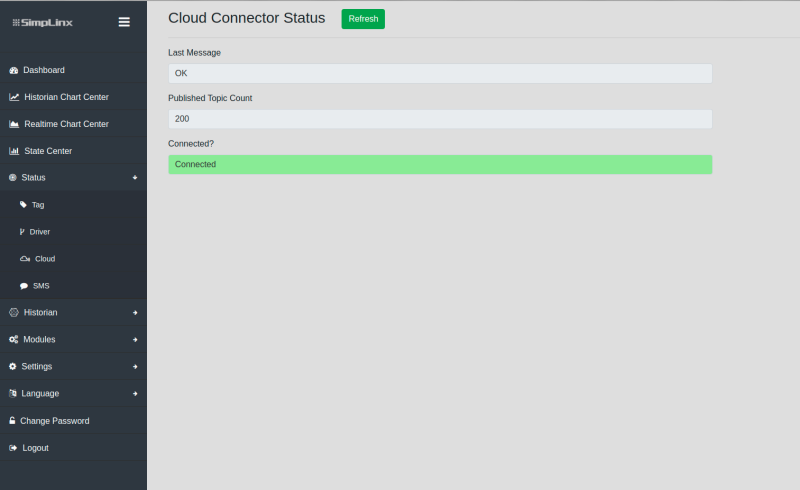Image resolution: width=800 pixels, height=490 pixels.
Task: Collapse the Status submenu arrow
Action: pos(135,178)
